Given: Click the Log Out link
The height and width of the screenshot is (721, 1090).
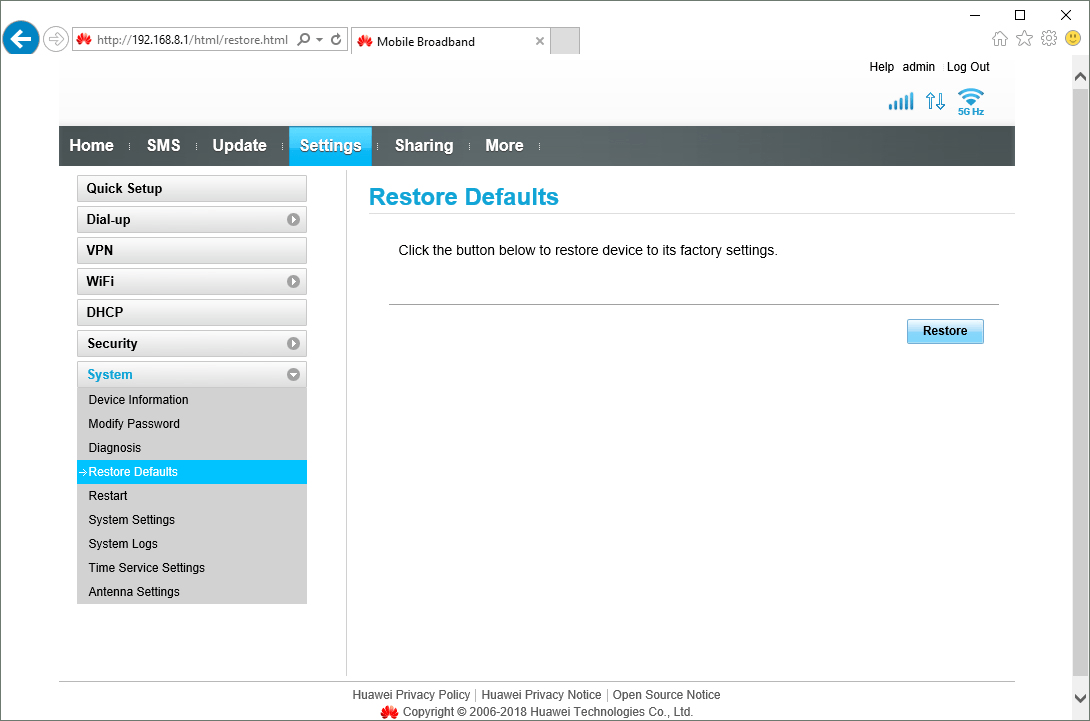Looking at the screenshot, I should [x=967, y=66].
